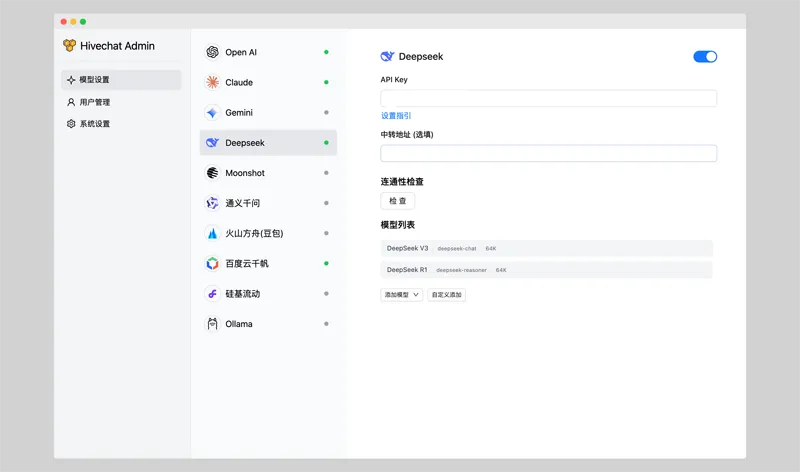
Task: Open 模型设置 in the sidebar
Action: pos(94,80)
